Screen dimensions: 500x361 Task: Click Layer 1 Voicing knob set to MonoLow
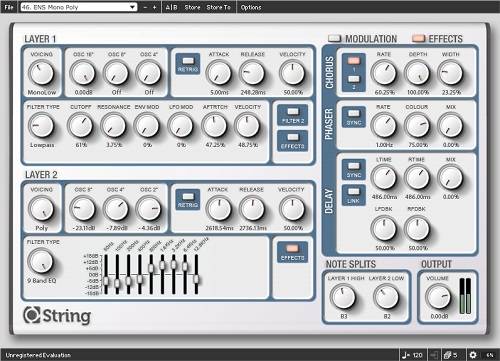41,73
